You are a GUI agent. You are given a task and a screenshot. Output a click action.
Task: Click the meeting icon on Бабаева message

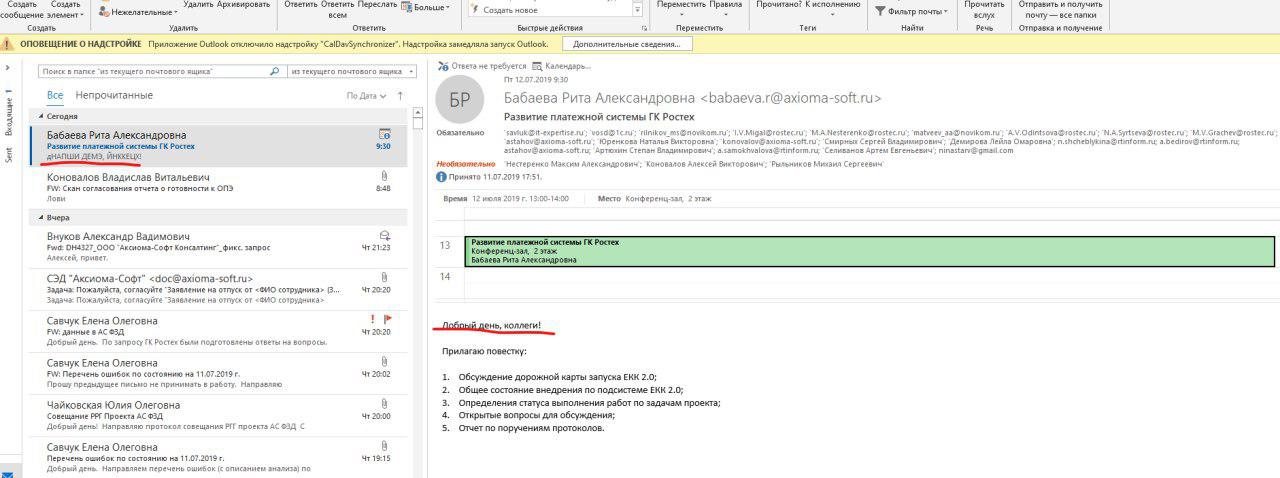coord(384,133)
